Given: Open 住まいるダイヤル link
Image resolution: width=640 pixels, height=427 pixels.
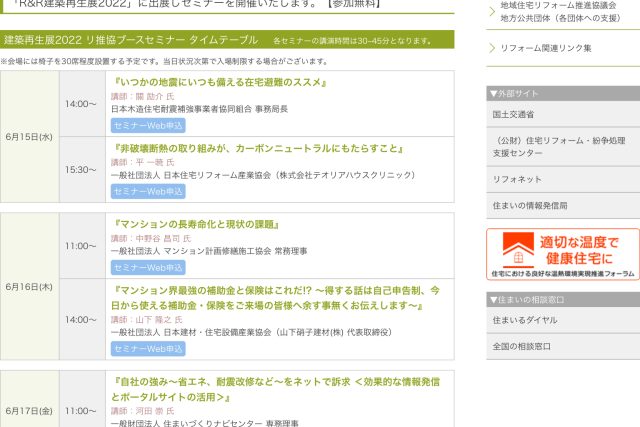Looking at the screenshot, I should coord(563,320).
